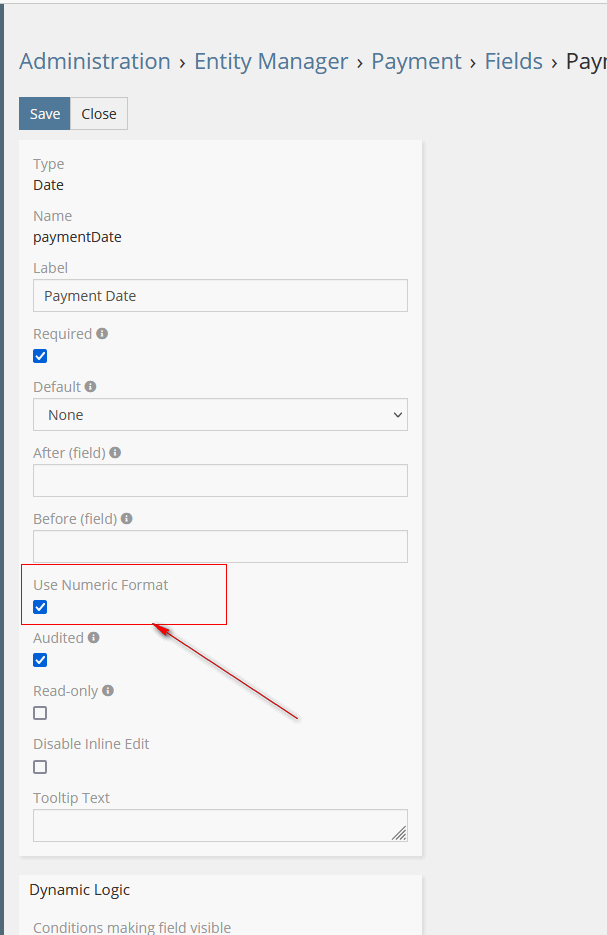Click the Label input with Payment Date
Viewport: 607px width, 935px height.
220,296
